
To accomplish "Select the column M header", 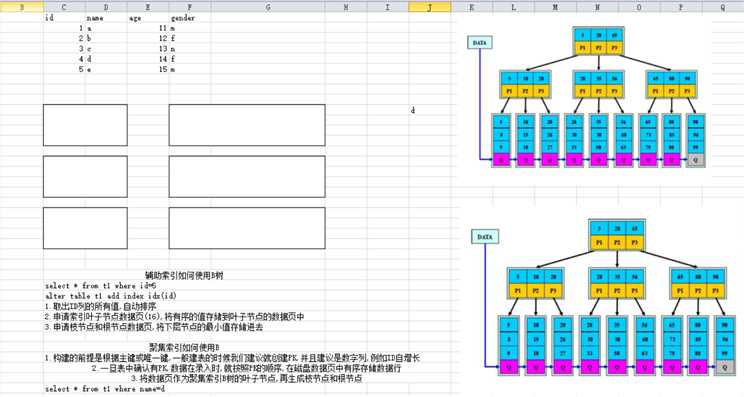I will [555, 7].
